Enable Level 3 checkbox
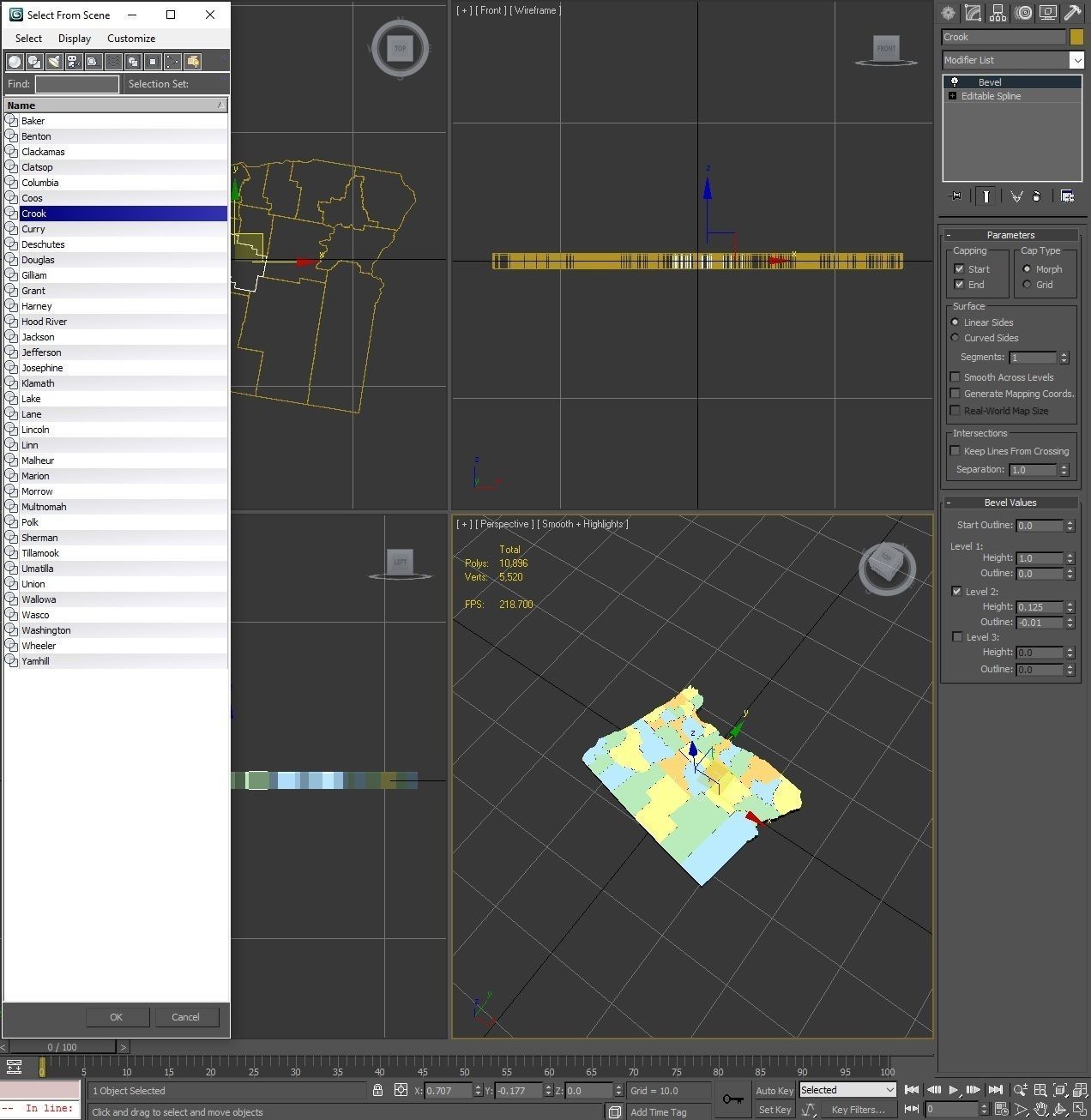The height and width of the screenshot is (1120, 1091). tap(957, 636)
